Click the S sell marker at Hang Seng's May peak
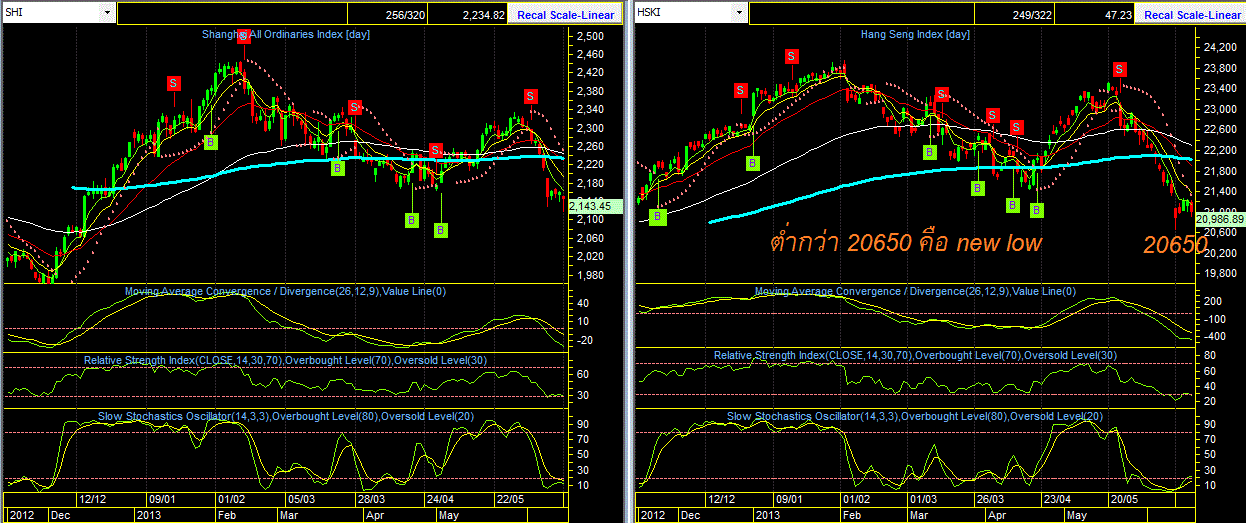The image size is (1246, 523). [1119, 69]
